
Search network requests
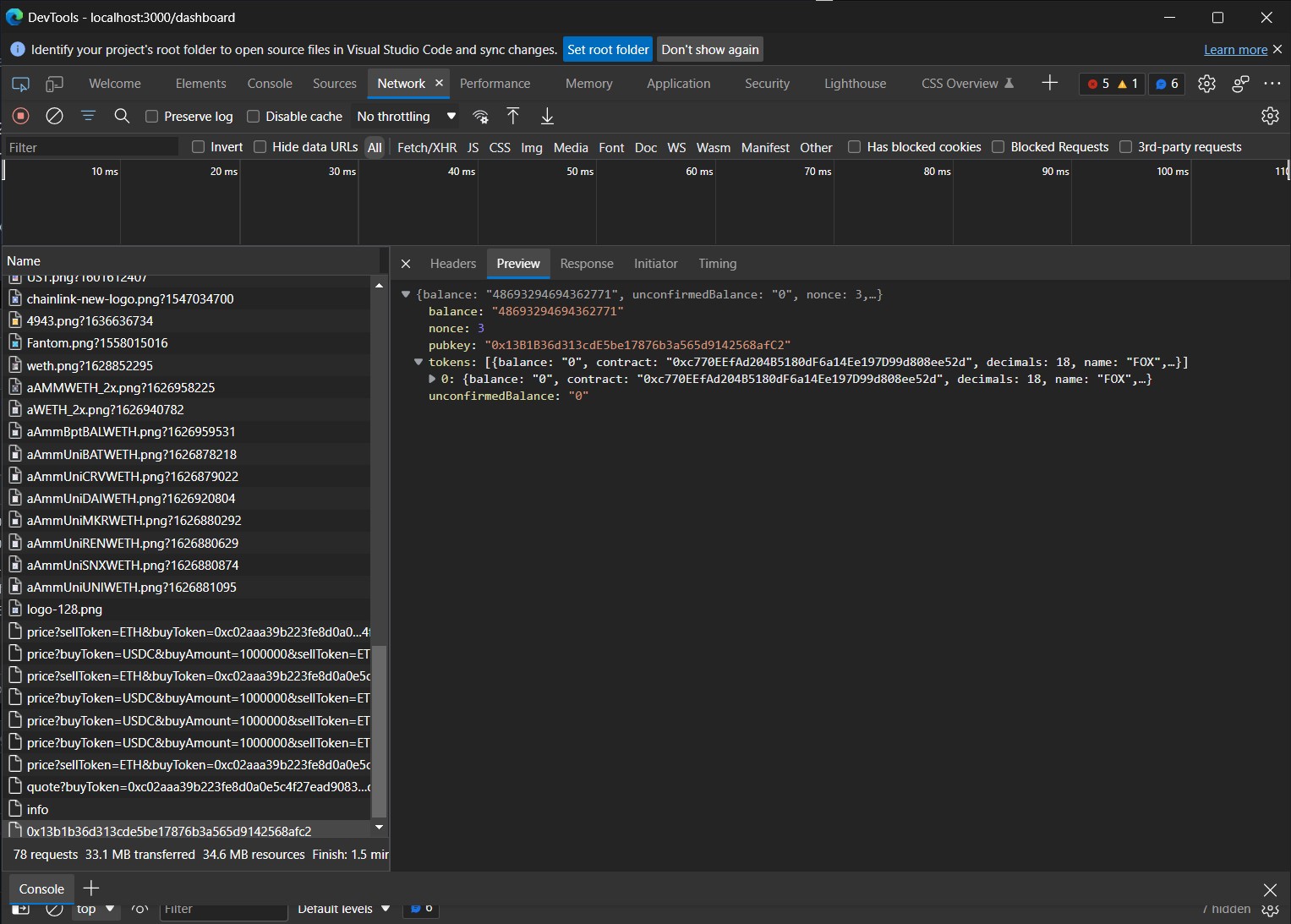pyautogui.click(x=122, y=116)
